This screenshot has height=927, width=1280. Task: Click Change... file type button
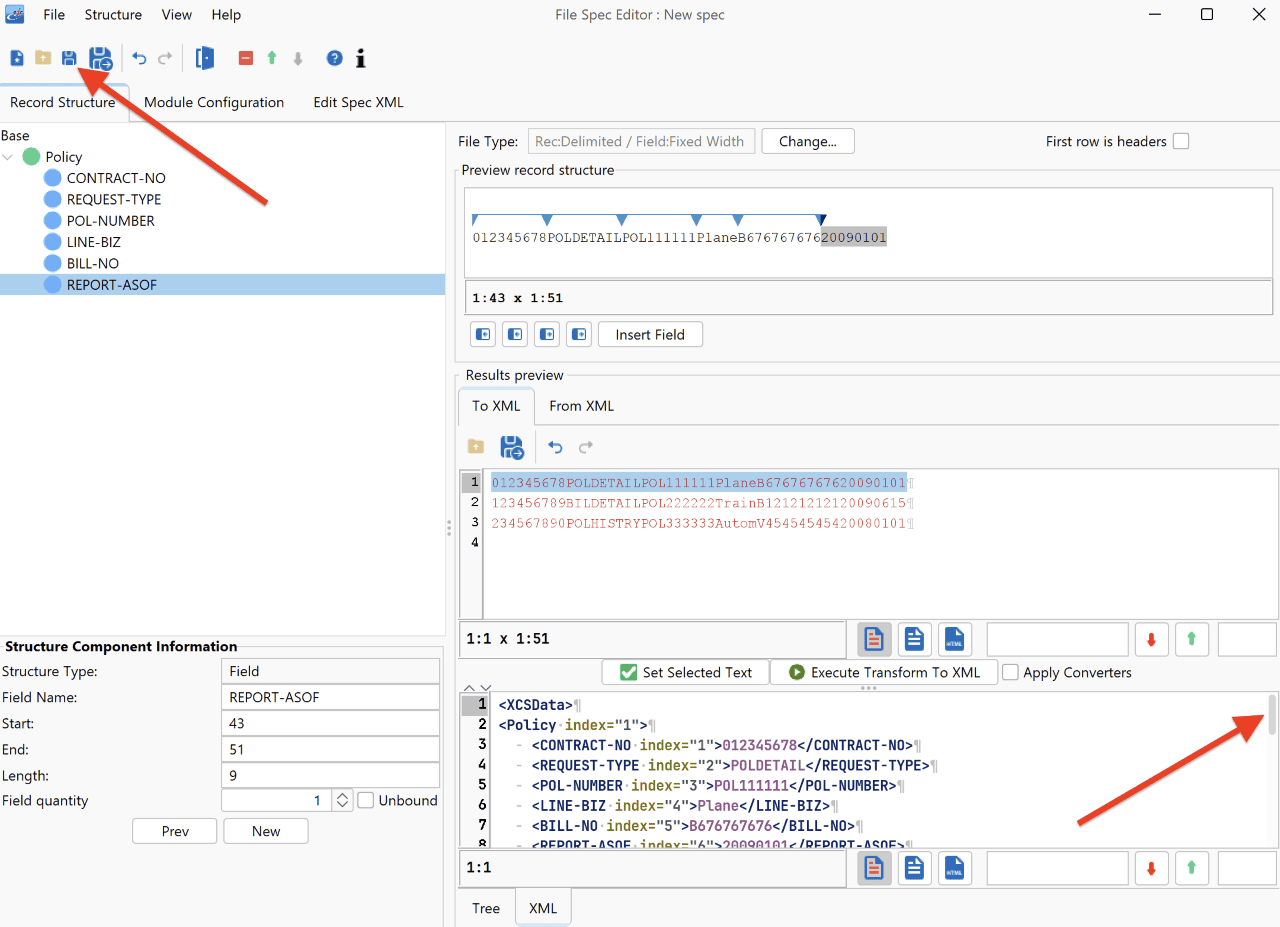808,141
